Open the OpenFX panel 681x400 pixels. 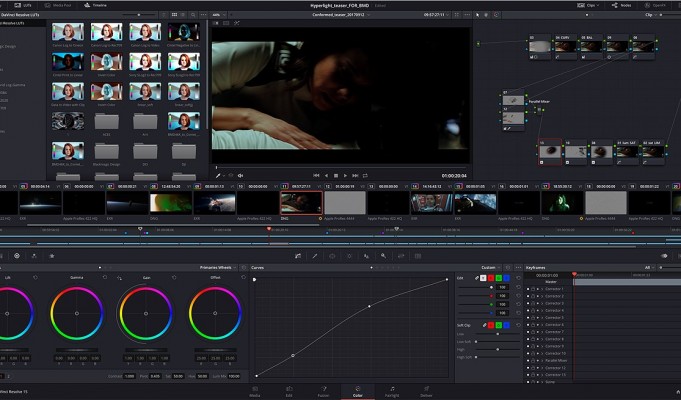[x=655, y=5]
